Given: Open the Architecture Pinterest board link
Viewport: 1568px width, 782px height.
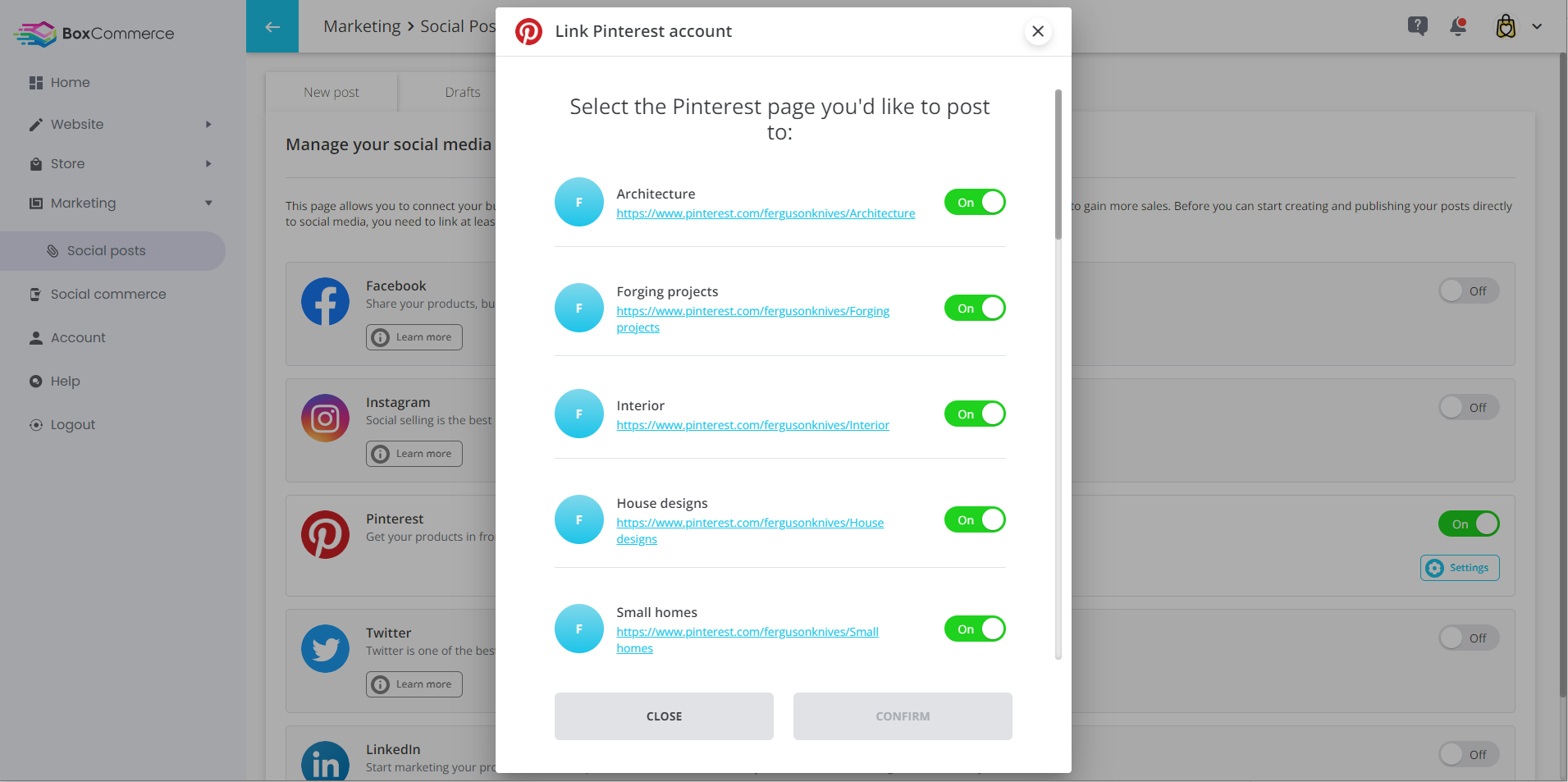Looking at the screenshot, I should coord(766,213).
